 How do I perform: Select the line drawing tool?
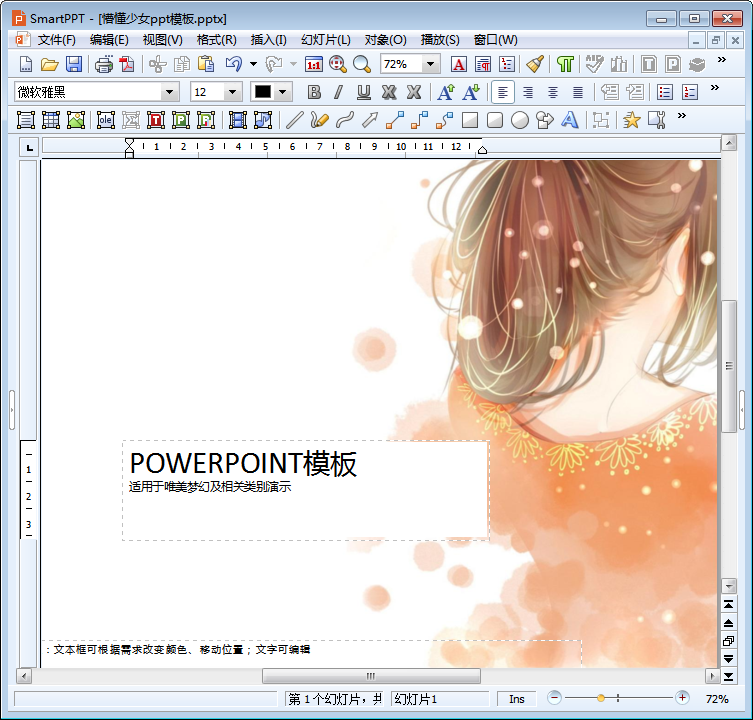(294, 120)
